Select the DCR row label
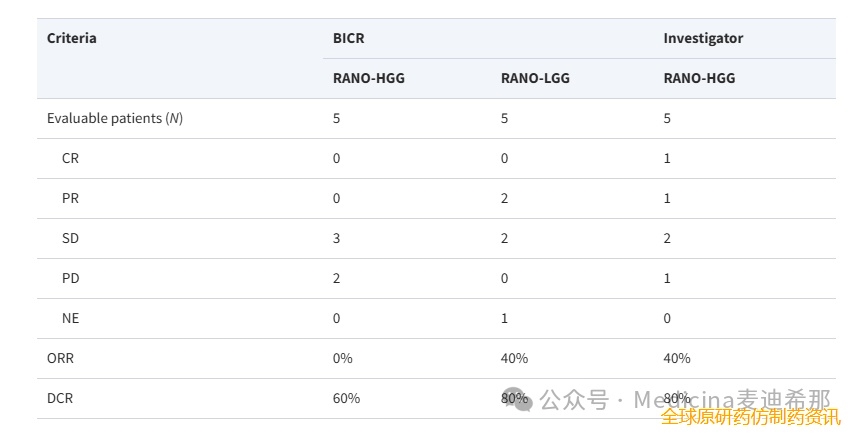Image resolution: width=858 pixels, height=434 pixels. (60, 398)
